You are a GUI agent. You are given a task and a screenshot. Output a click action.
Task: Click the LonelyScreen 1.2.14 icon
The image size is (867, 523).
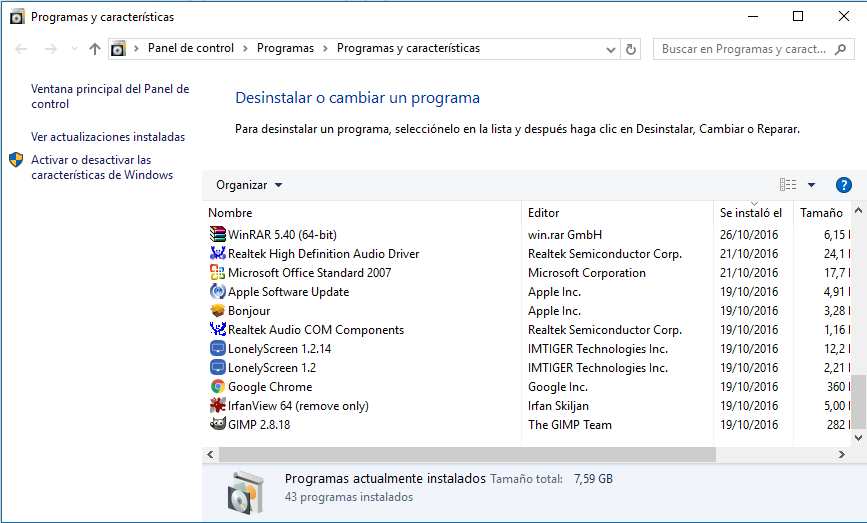click(218, 348)
